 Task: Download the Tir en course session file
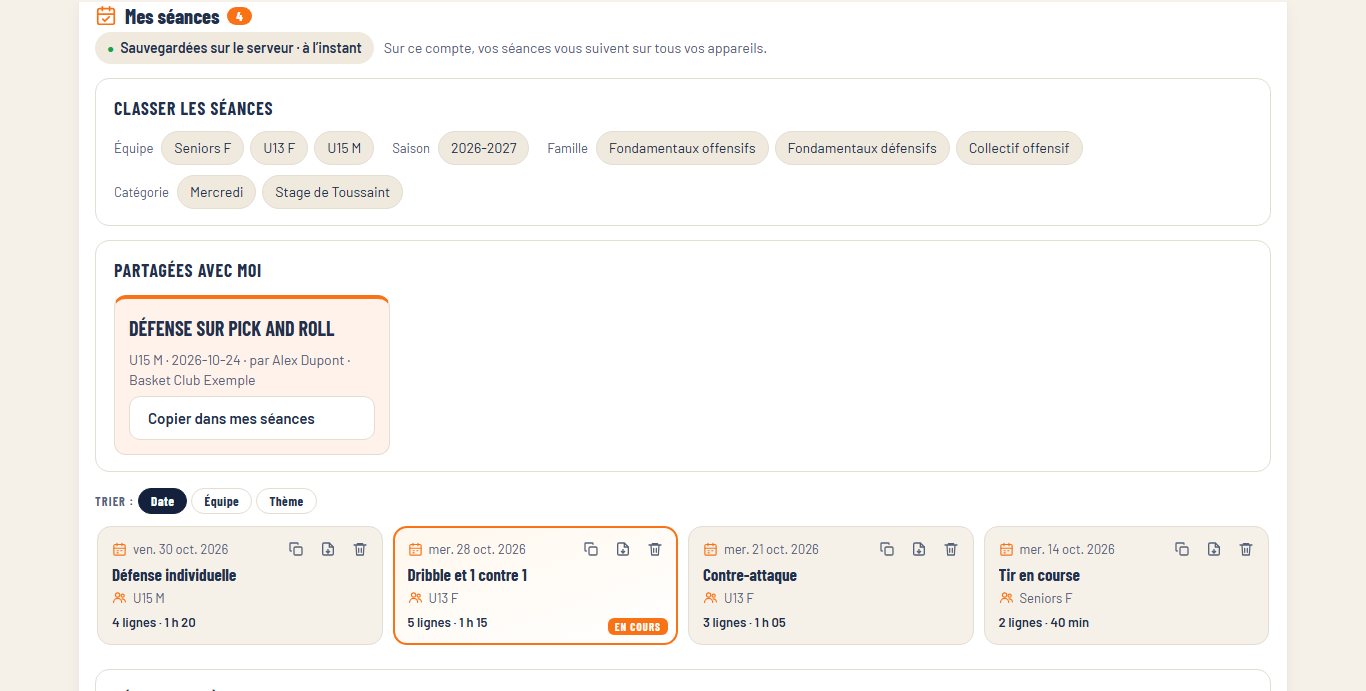coord(1214,549)
